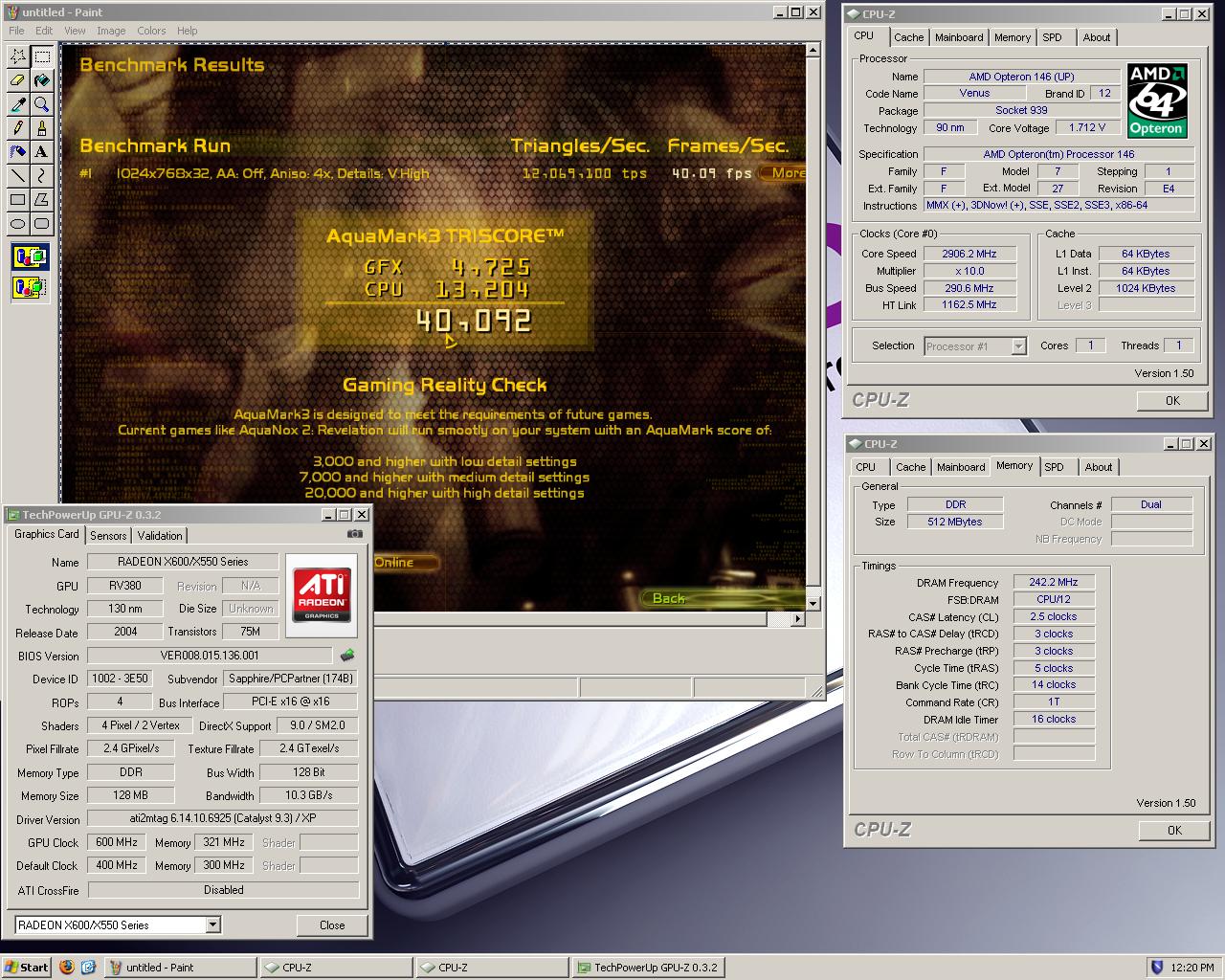Switch to Cache tab in top CPU-Z window

(908, 37)
